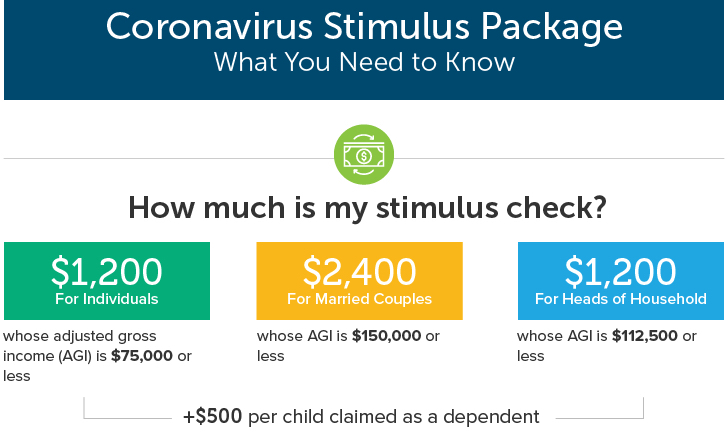728x434 pixels.
Task: Click the For Heads of Household label
Action: point(621,299)
